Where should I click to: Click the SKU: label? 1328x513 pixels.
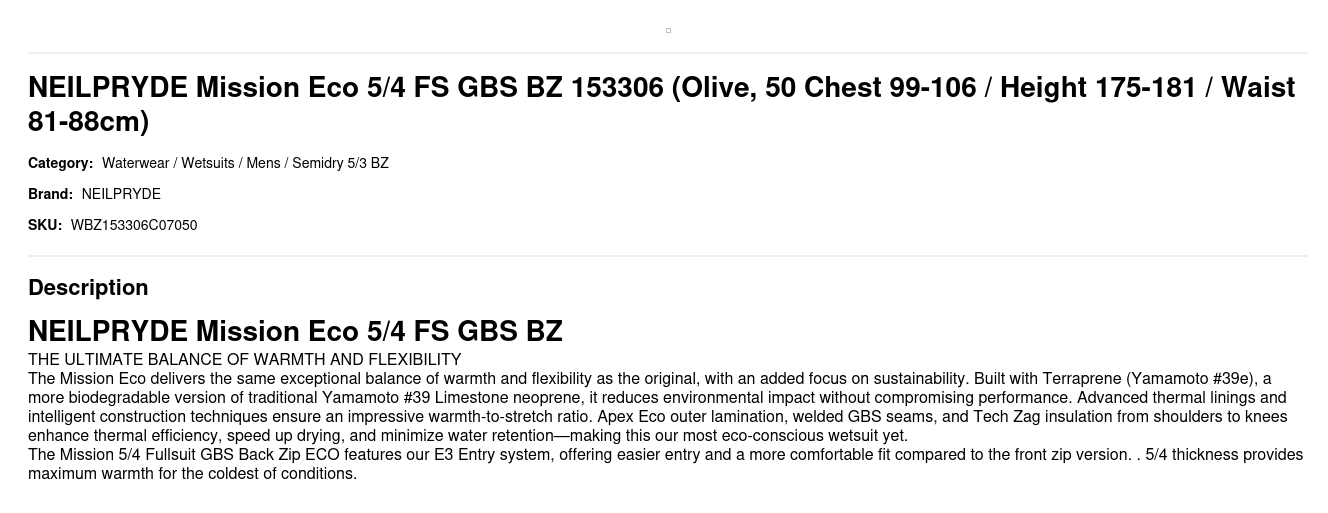pyautogui.click(x=45, y=225)
